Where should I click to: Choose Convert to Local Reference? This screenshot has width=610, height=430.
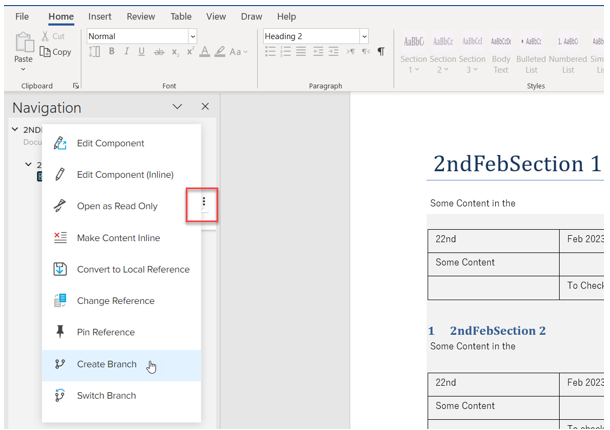pos(121,269)
